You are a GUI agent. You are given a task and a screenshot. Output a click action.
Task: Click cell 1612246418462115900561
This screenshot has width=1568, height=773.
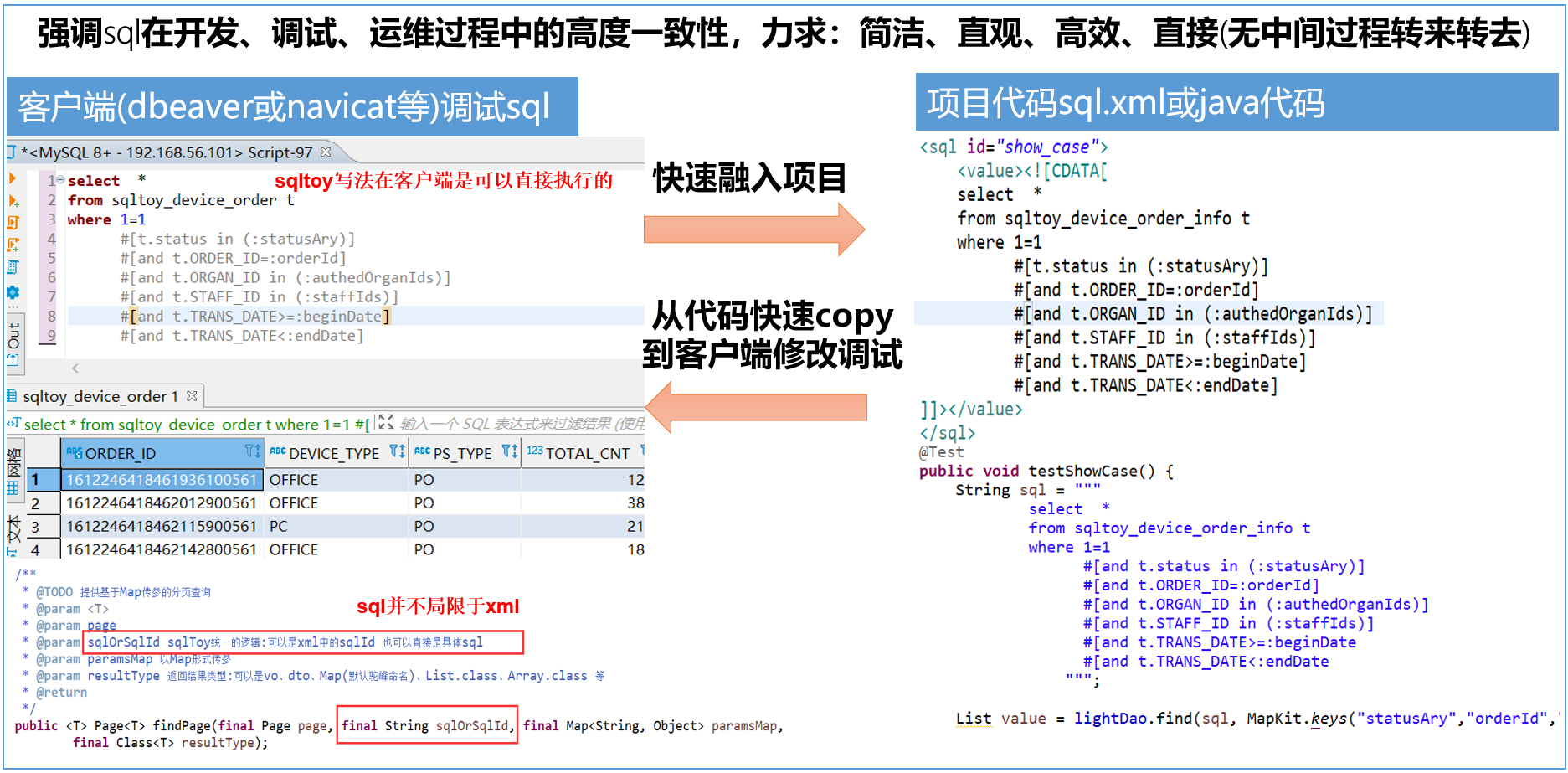coord(162,527)
